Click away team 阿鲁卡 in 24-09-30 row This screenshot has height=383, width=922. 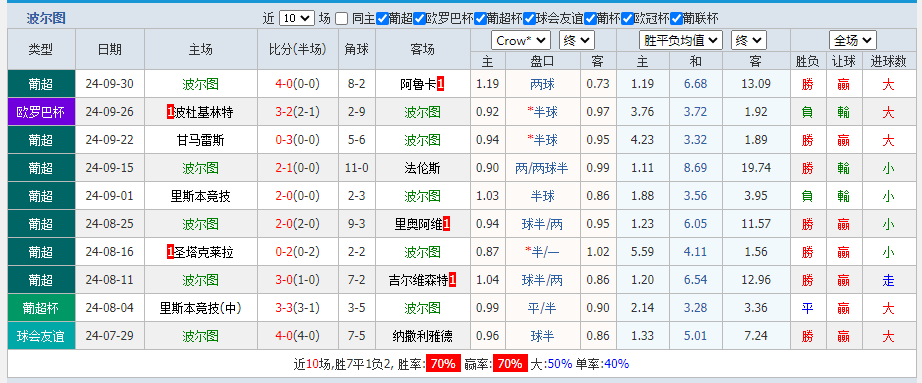417,84
